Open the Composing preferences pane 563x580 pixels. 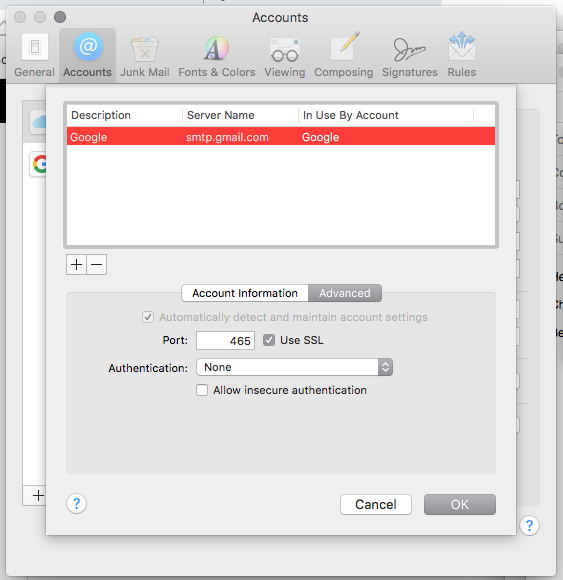344,55
